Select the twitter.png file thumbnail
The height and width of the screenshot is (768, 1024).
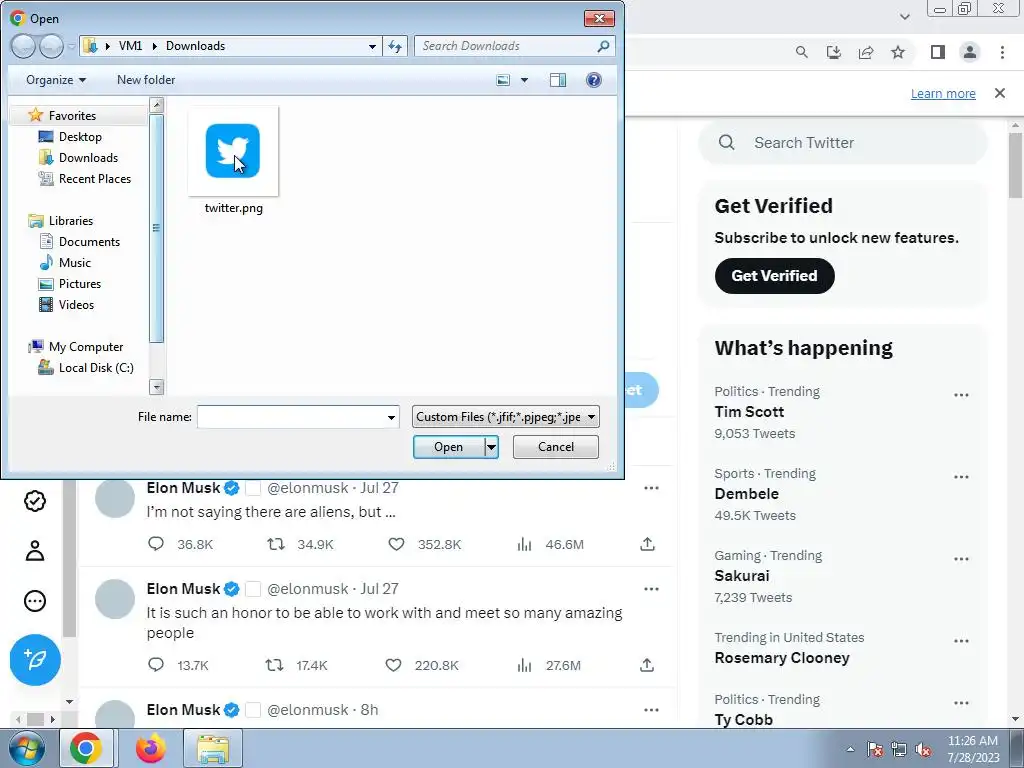pos(233,151)
